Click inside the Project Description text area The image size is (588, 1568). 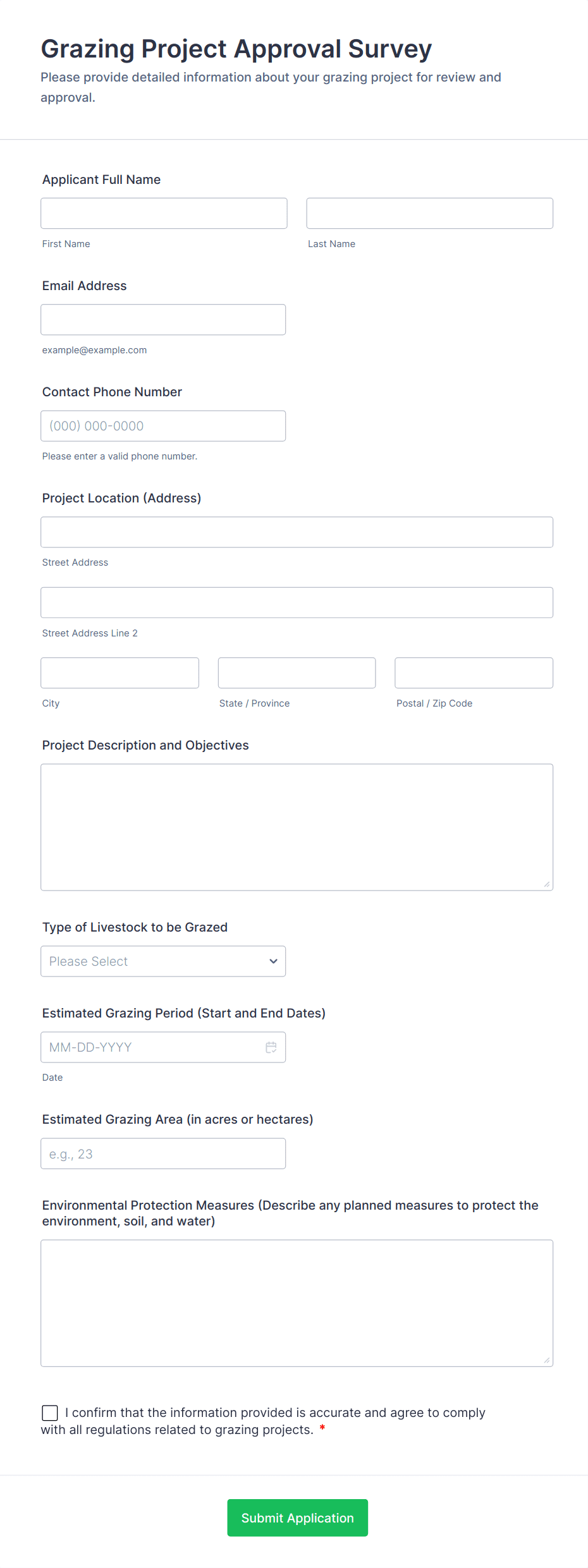point(297,827)
